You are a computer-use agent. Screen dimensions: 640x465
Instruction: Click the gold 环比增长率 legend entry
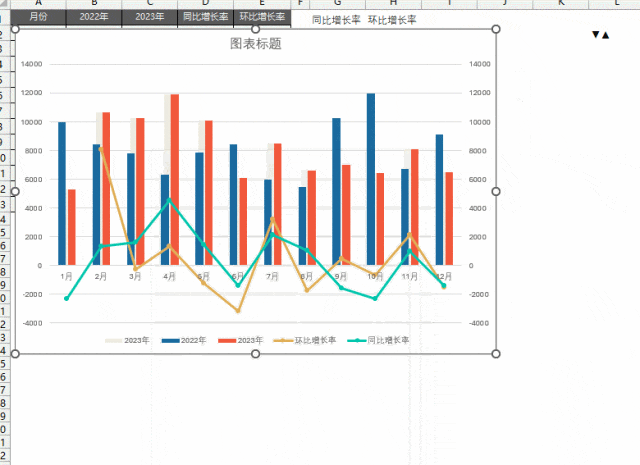[x=304, y=340]
